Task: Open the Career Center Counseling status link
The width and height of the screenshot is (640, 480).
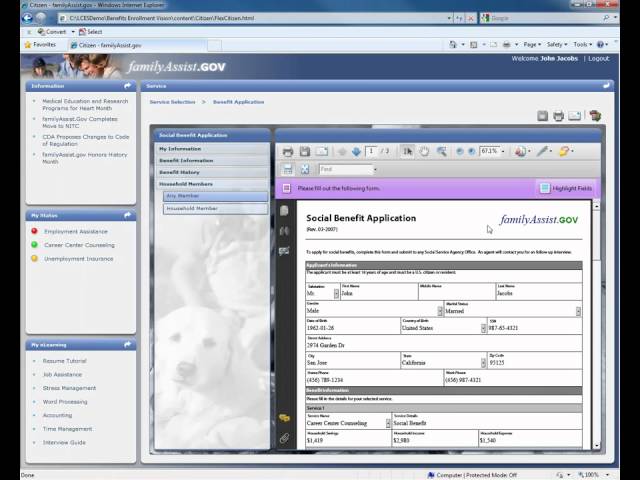Action: (79, 245)
